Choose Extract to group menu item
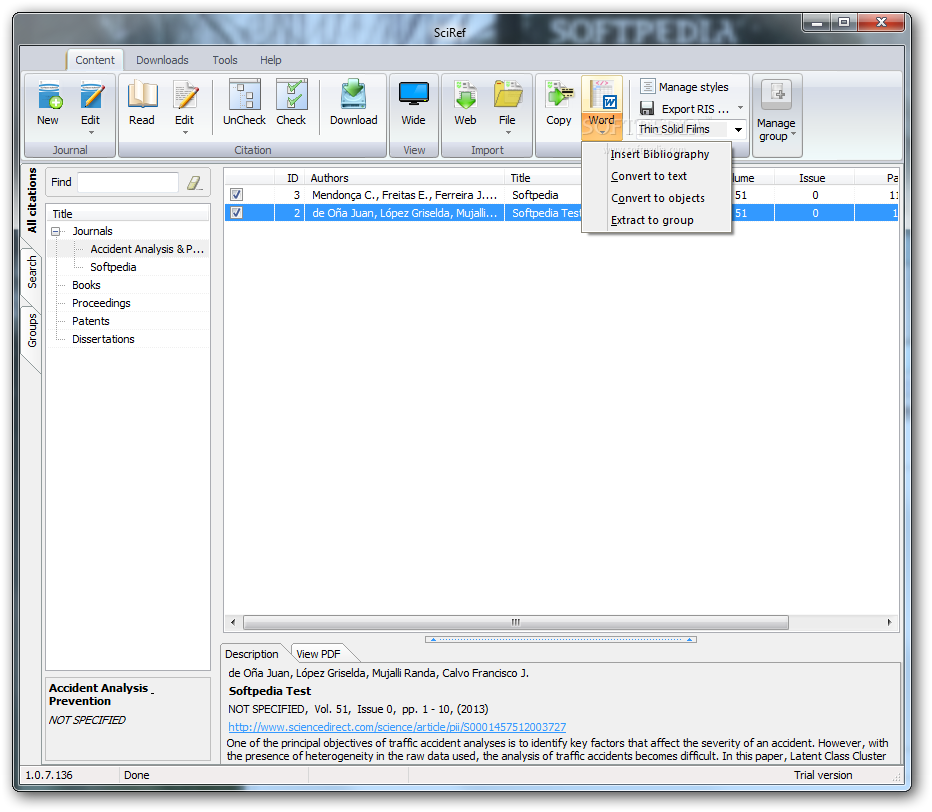 point(652,220)
